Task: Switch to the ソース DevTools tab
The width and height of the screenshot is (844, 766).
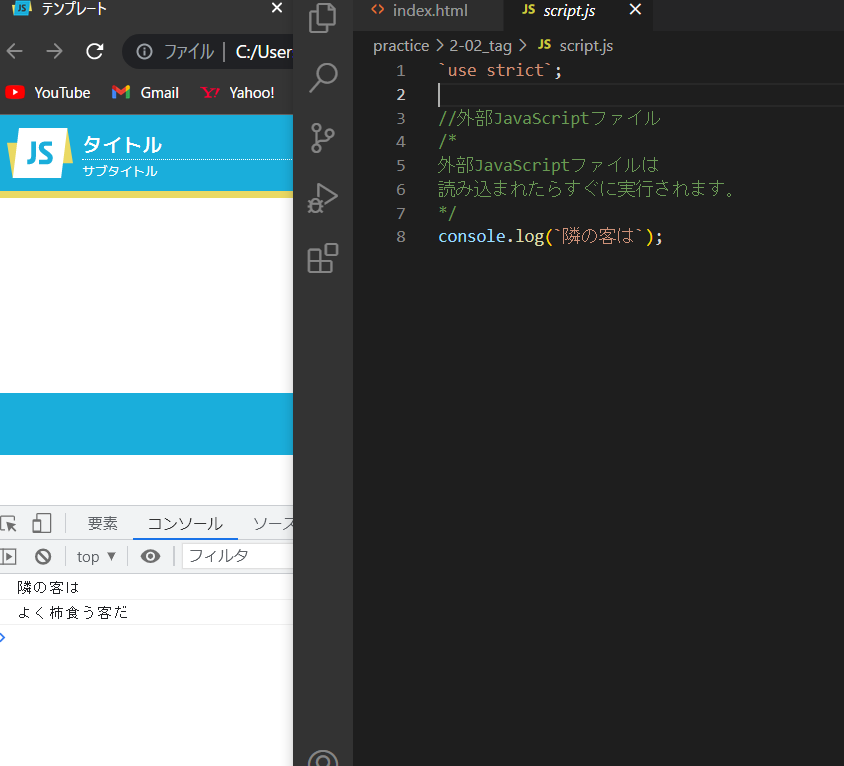Action: (x=273, y=523)
